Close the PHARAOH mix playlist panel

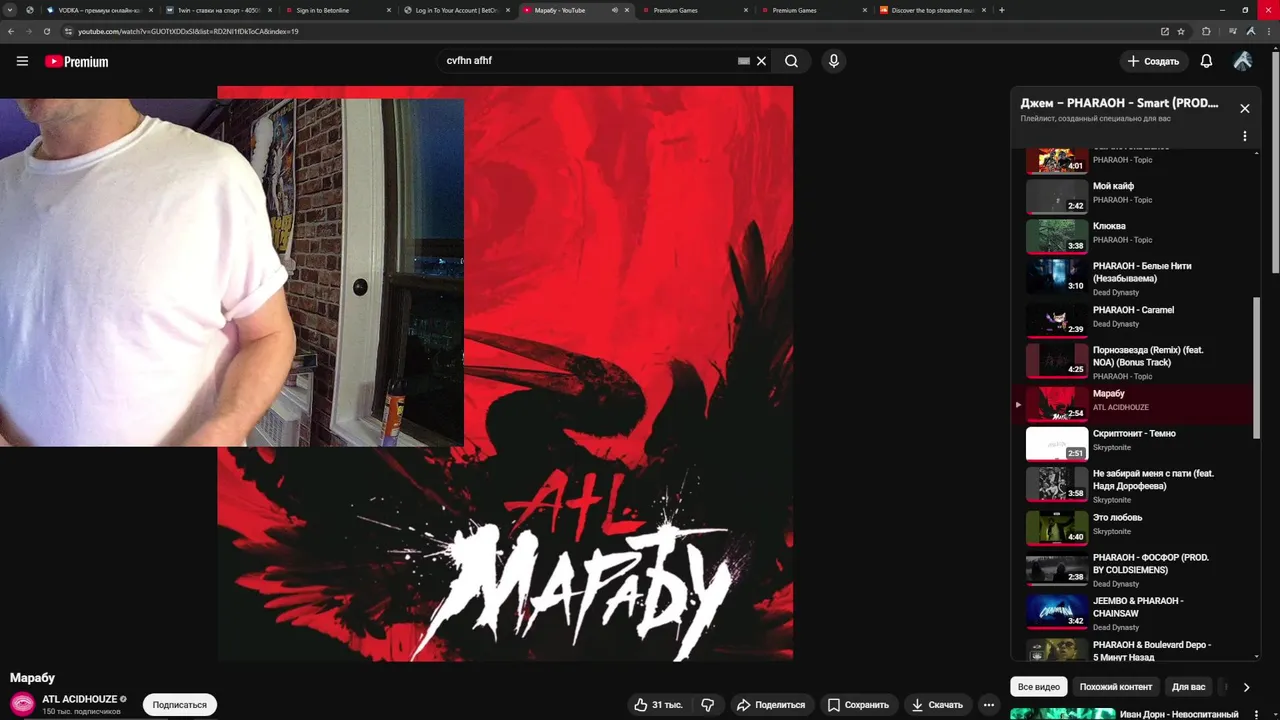pos(1245,108)
